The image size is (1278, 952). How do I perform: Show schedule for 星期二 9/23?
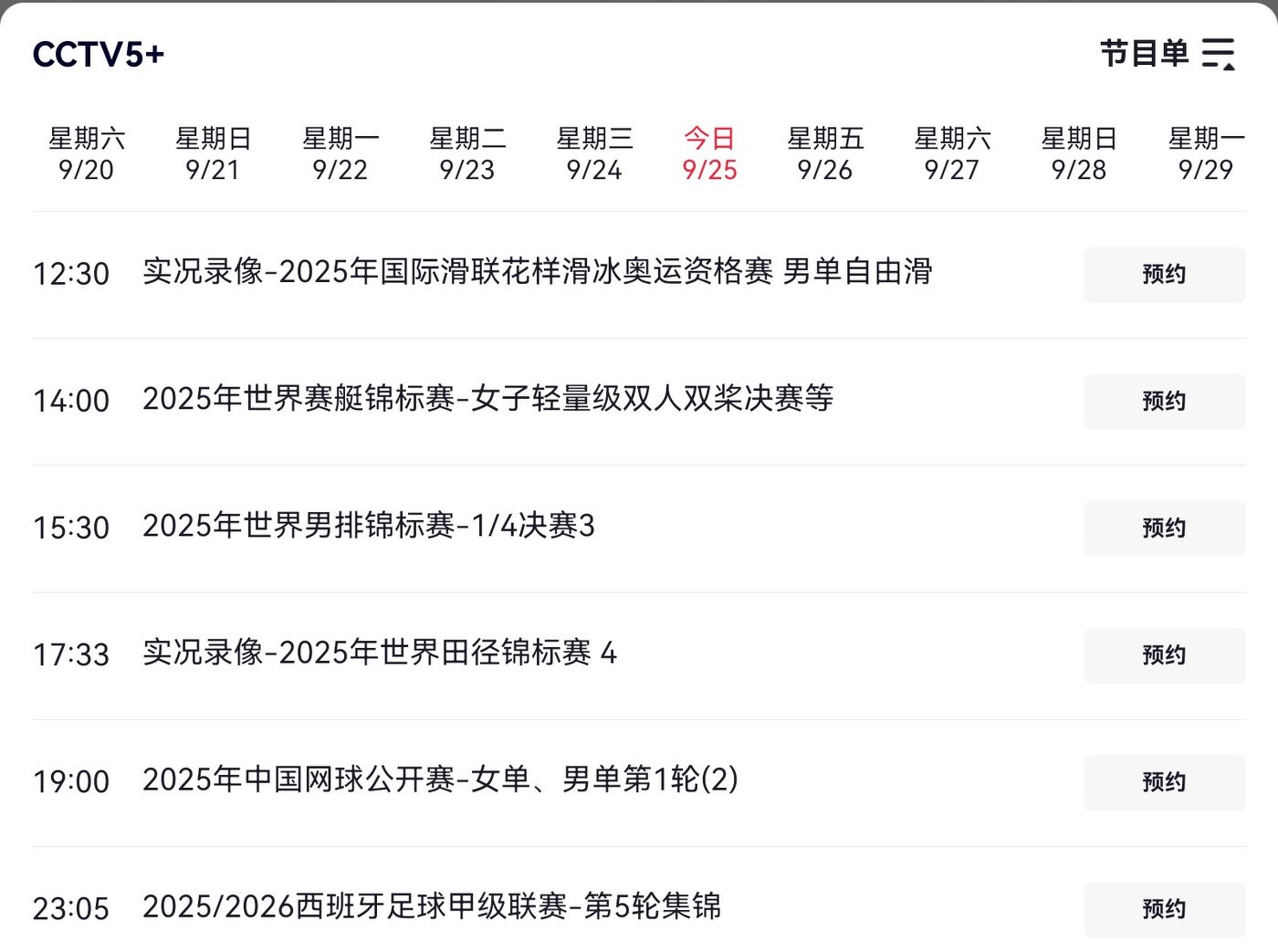click(x=467, y=154)
